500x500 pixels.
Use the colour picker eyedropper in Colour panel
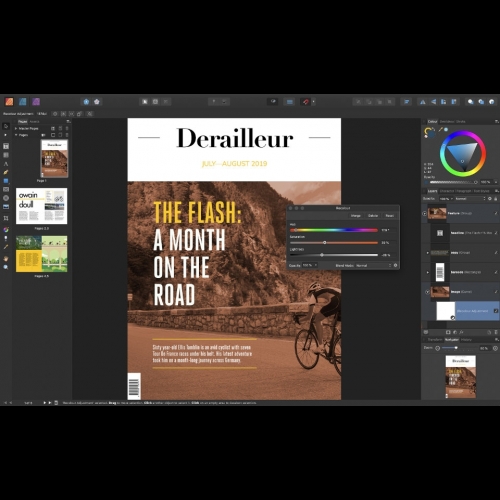[x=441, y=129]
